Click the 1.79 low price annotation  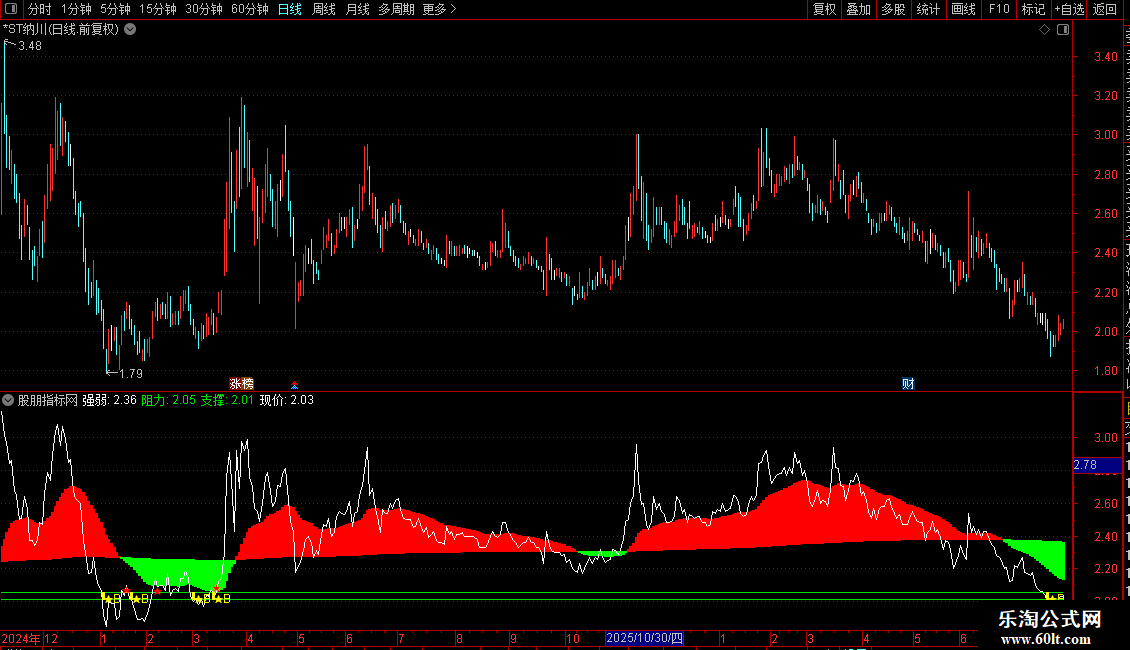point(130,373)
